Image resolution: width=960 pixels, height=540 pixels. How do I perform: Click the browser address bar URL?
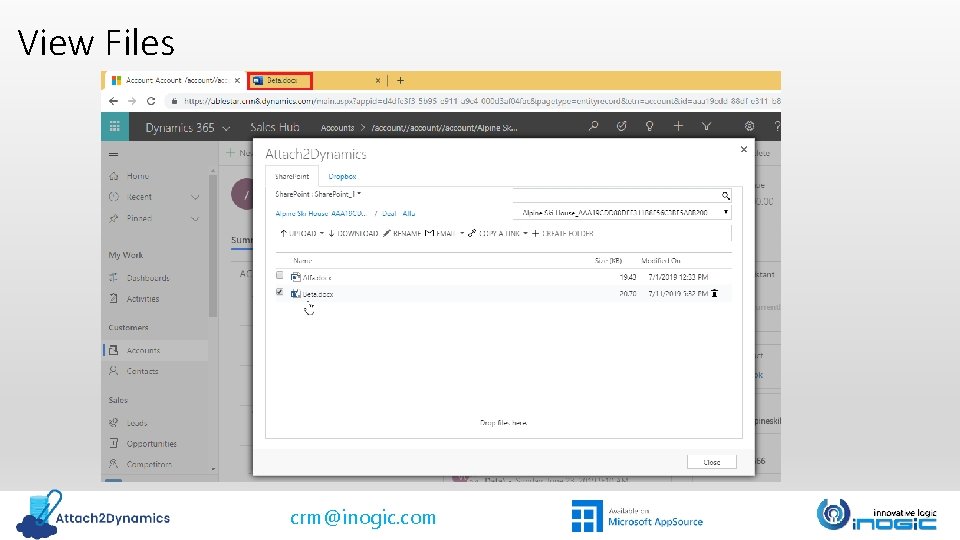482,101
